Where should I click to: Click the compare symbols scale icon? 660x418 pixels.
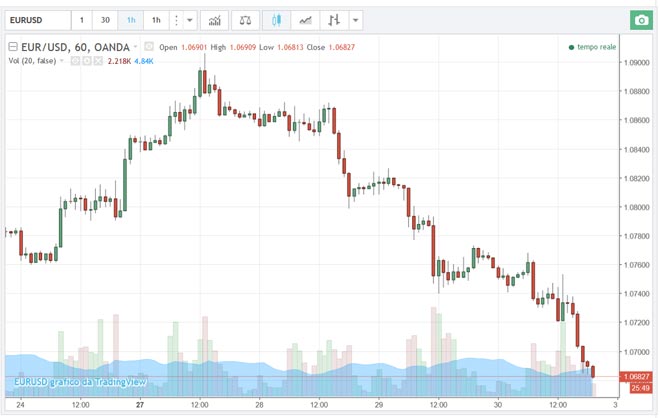[244, 20]
